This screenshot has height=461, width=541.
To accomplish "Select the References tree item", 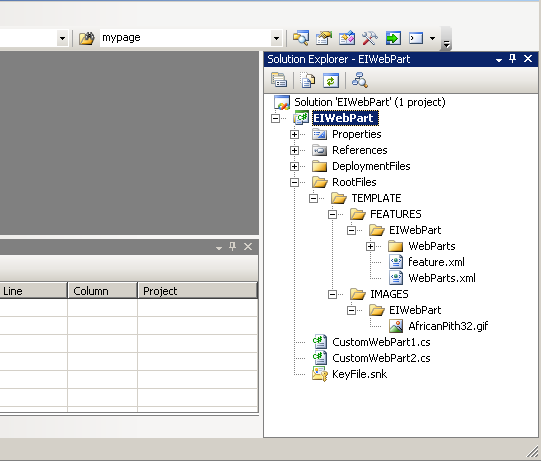I will pyautogui.click(x=360, y=150).
